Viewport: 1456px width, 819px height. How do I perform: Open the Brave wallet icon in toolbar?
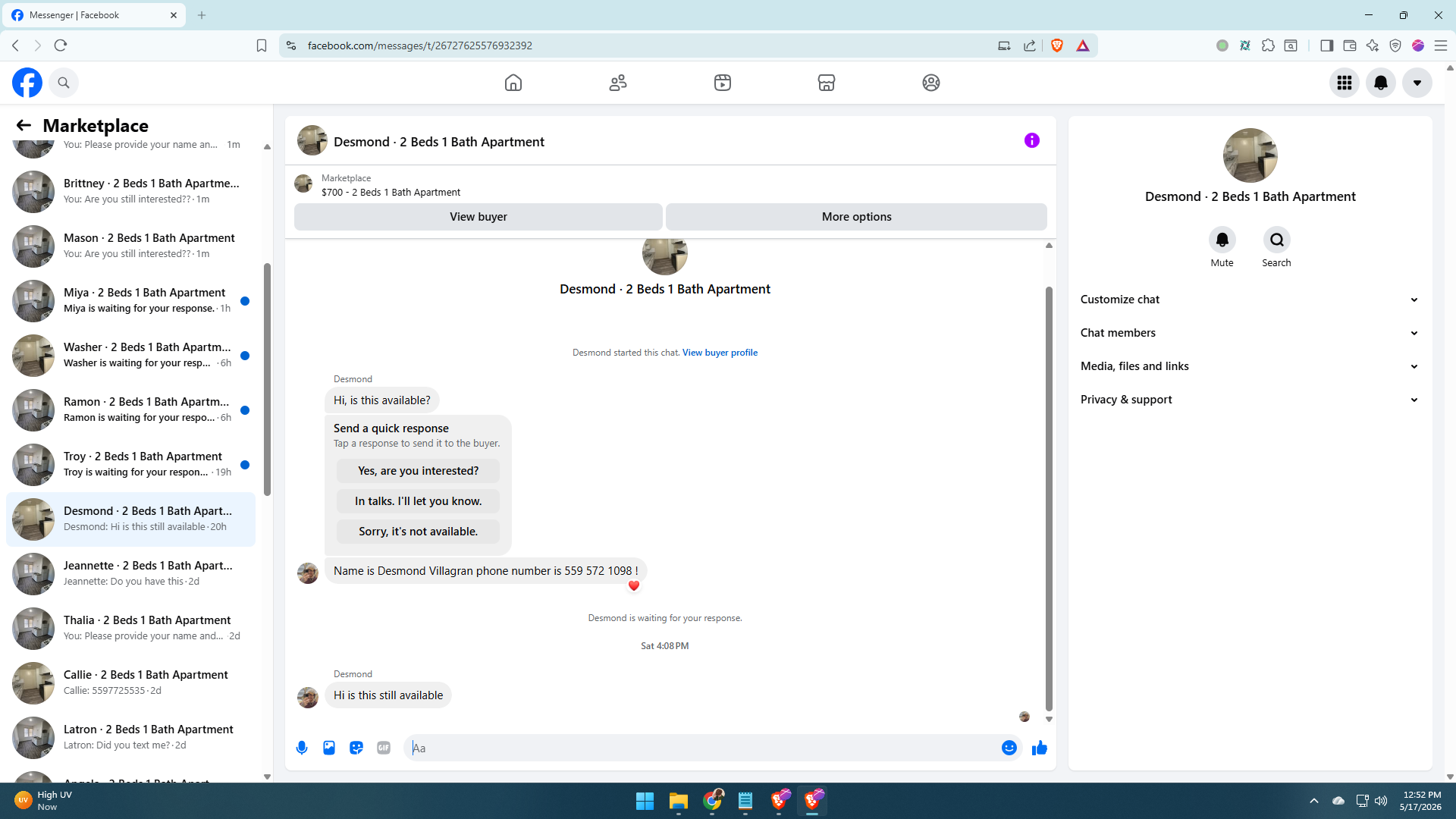pos(1350,45)
